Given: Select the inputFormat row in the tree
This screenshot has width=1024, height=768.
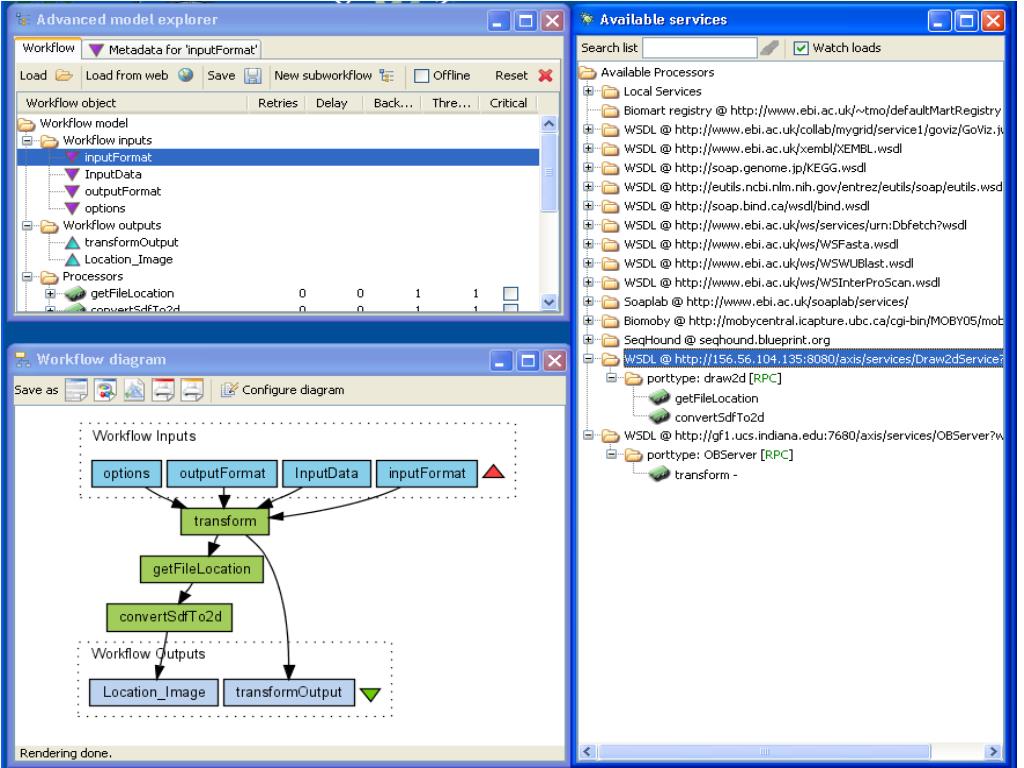Looking at the screenshot, I should pyautogui.click(x=278, y=157).
